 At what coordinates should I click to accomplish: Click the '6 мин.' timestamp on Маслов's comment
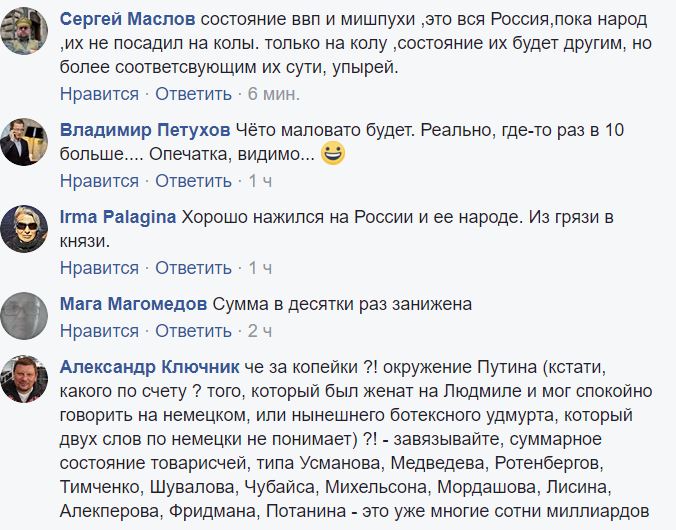(274, 94)
